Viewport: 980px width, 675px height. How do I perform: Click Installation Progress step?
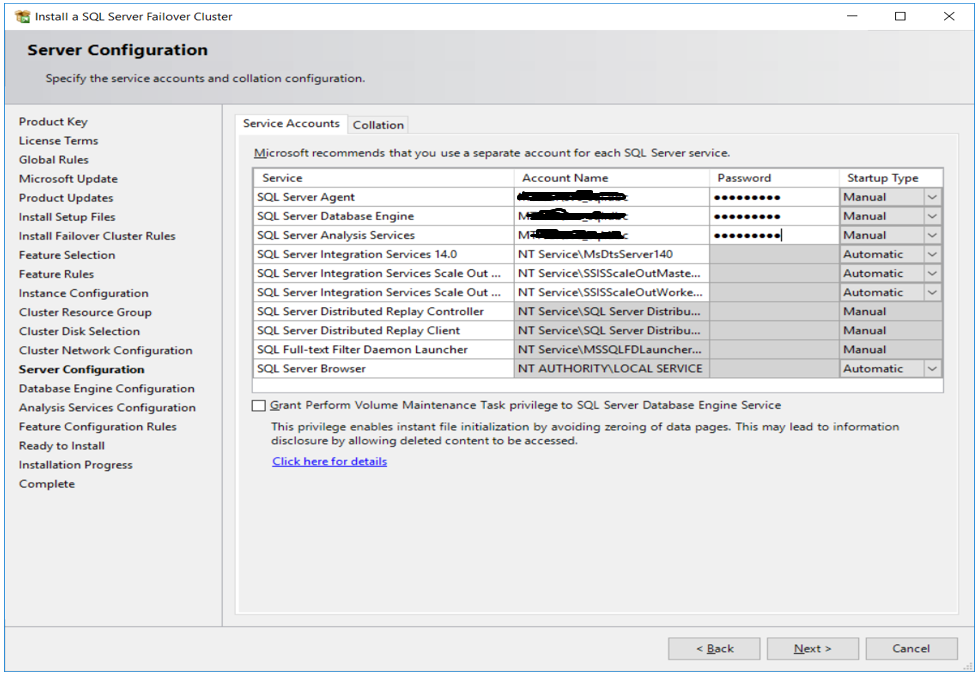[76, 465]
